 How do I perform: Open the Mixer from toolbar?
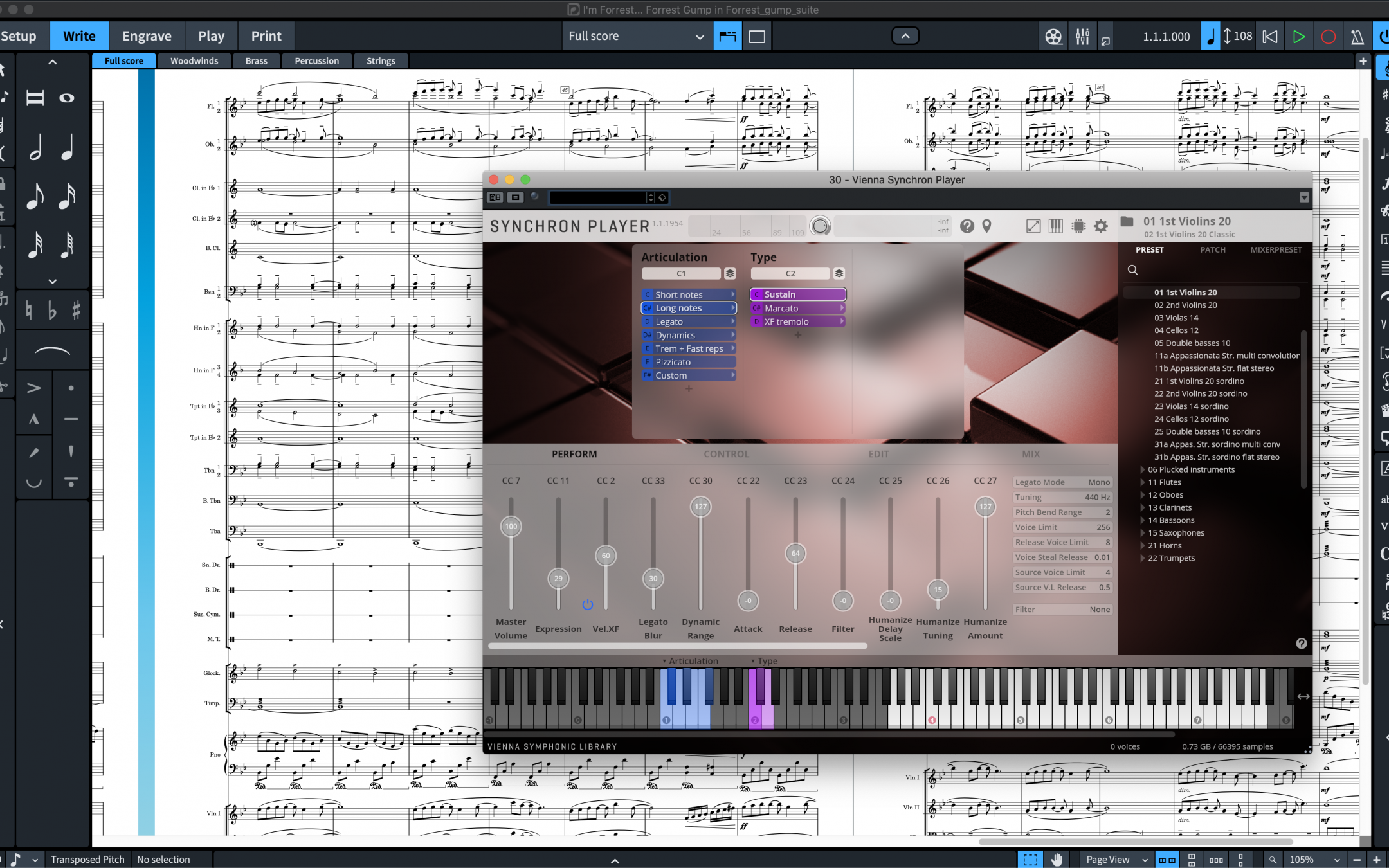click(1083, 37)
